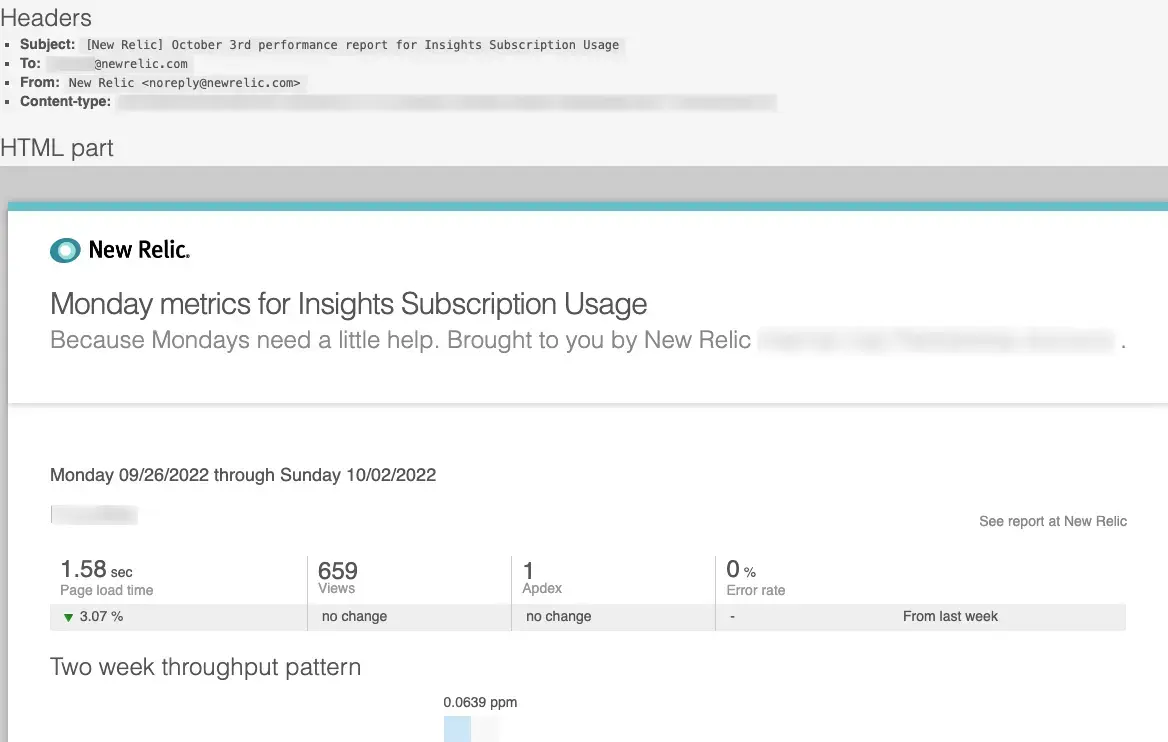
Task: Click the blue throughput bar in the chart
Action: 457,729
